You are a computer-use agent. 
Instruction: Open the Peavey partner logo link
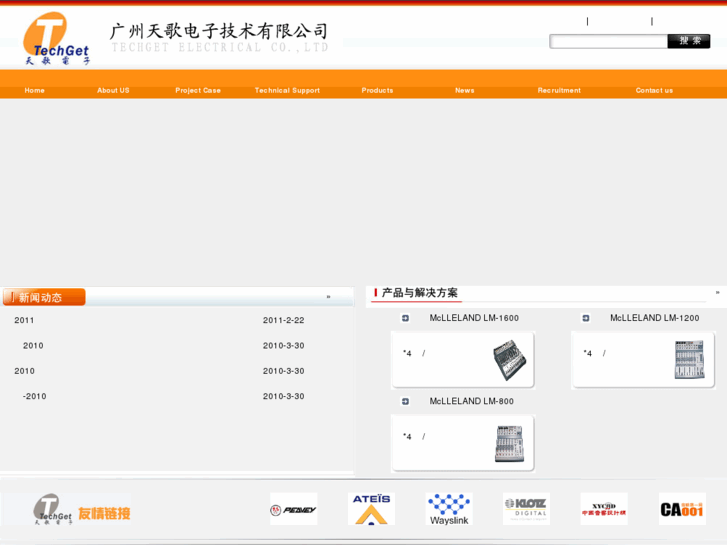[x=293, y=509]
